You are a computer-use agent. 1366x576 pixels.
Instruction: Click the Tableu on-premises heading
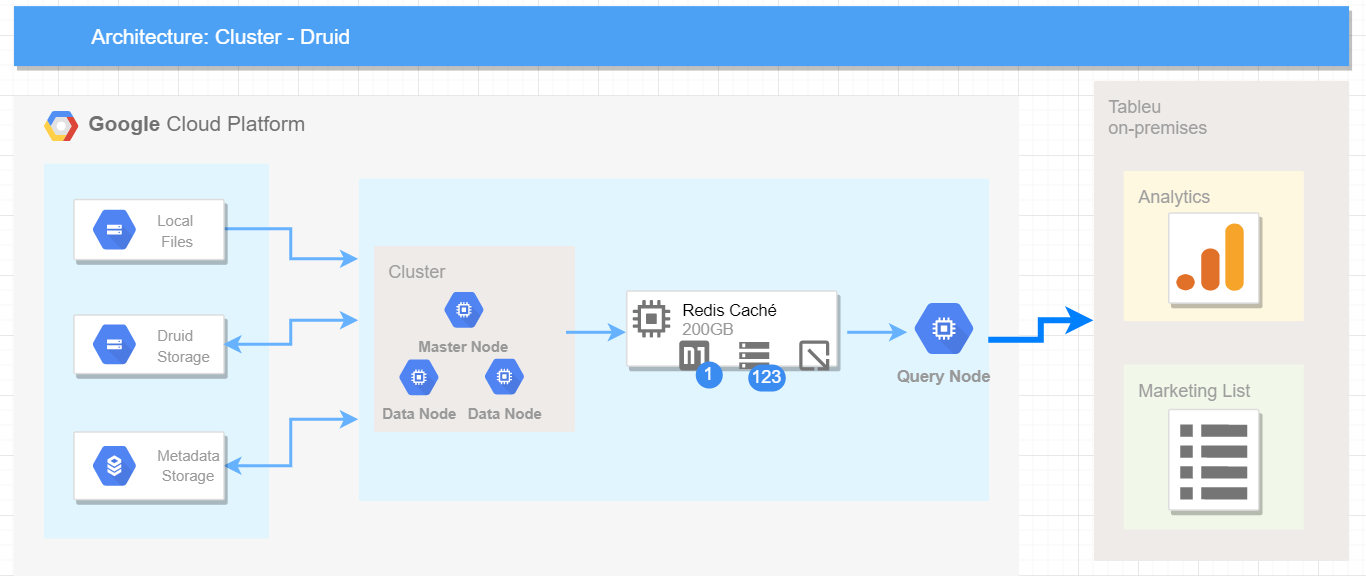click(1157, 117)
